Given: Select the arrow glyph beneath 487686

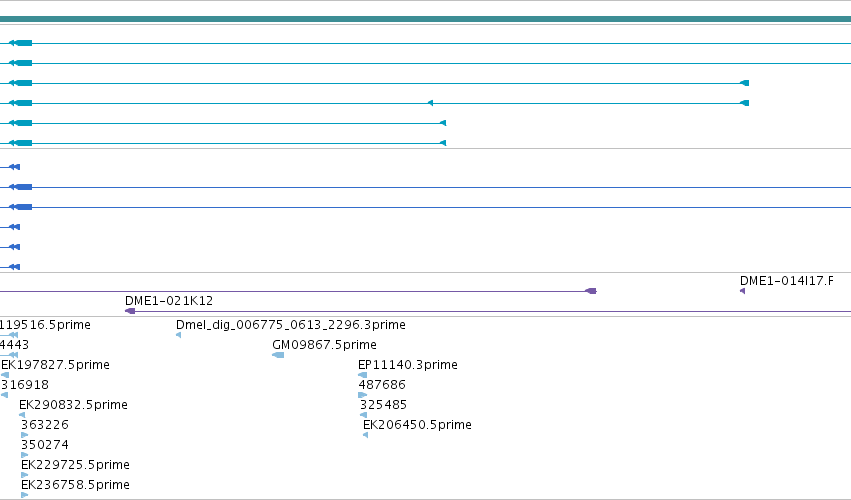Looking at the screenshot, I should coord(363,395).
